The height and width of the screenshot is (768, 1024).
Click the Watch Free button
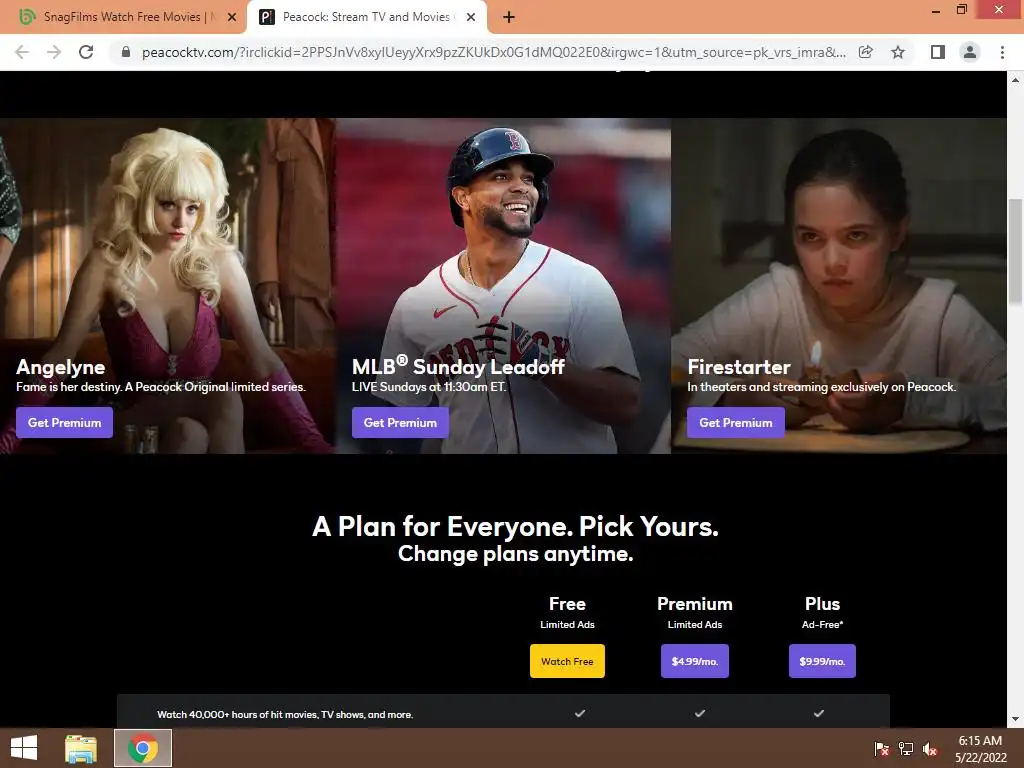coord(567,661)
